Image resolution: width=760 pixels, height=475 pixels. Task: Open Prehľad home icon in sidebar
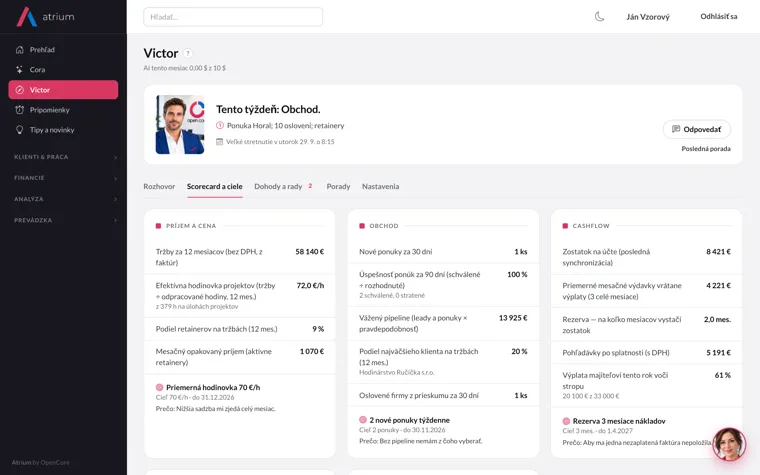(x=19, y=49)
